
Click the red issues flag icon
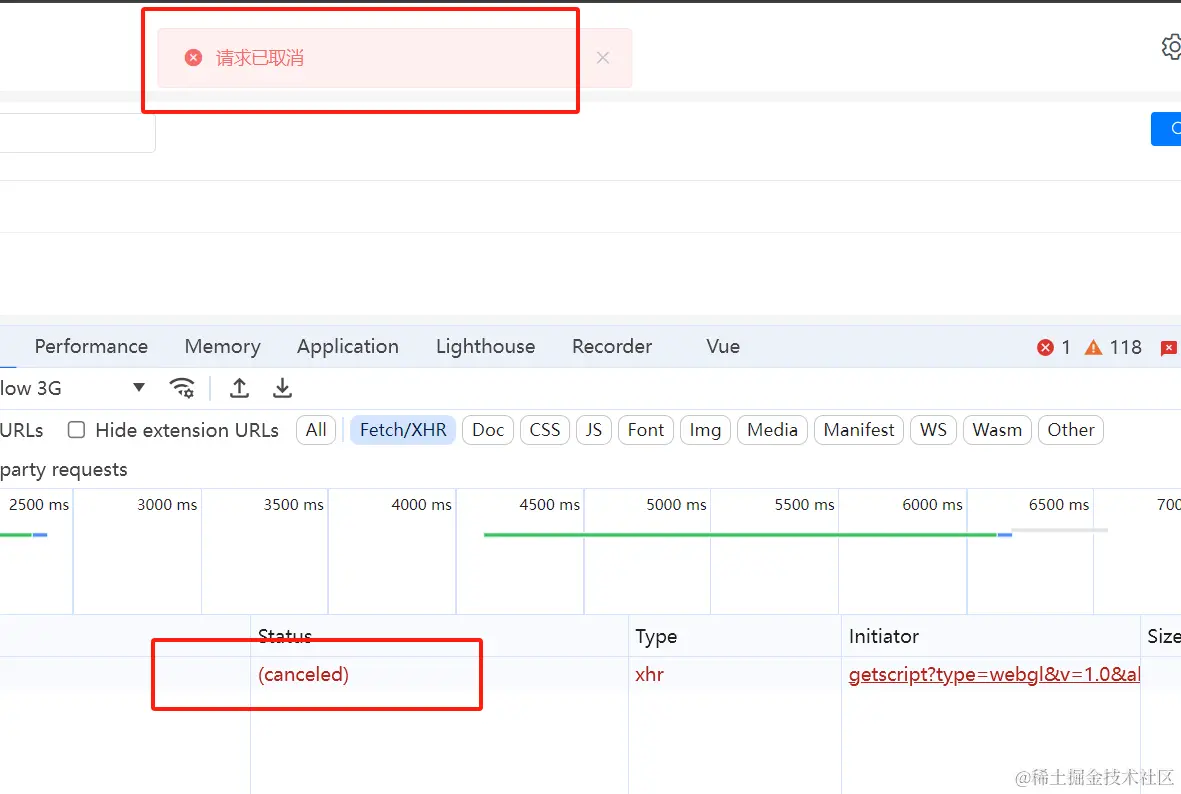[x=1169, y=347]
